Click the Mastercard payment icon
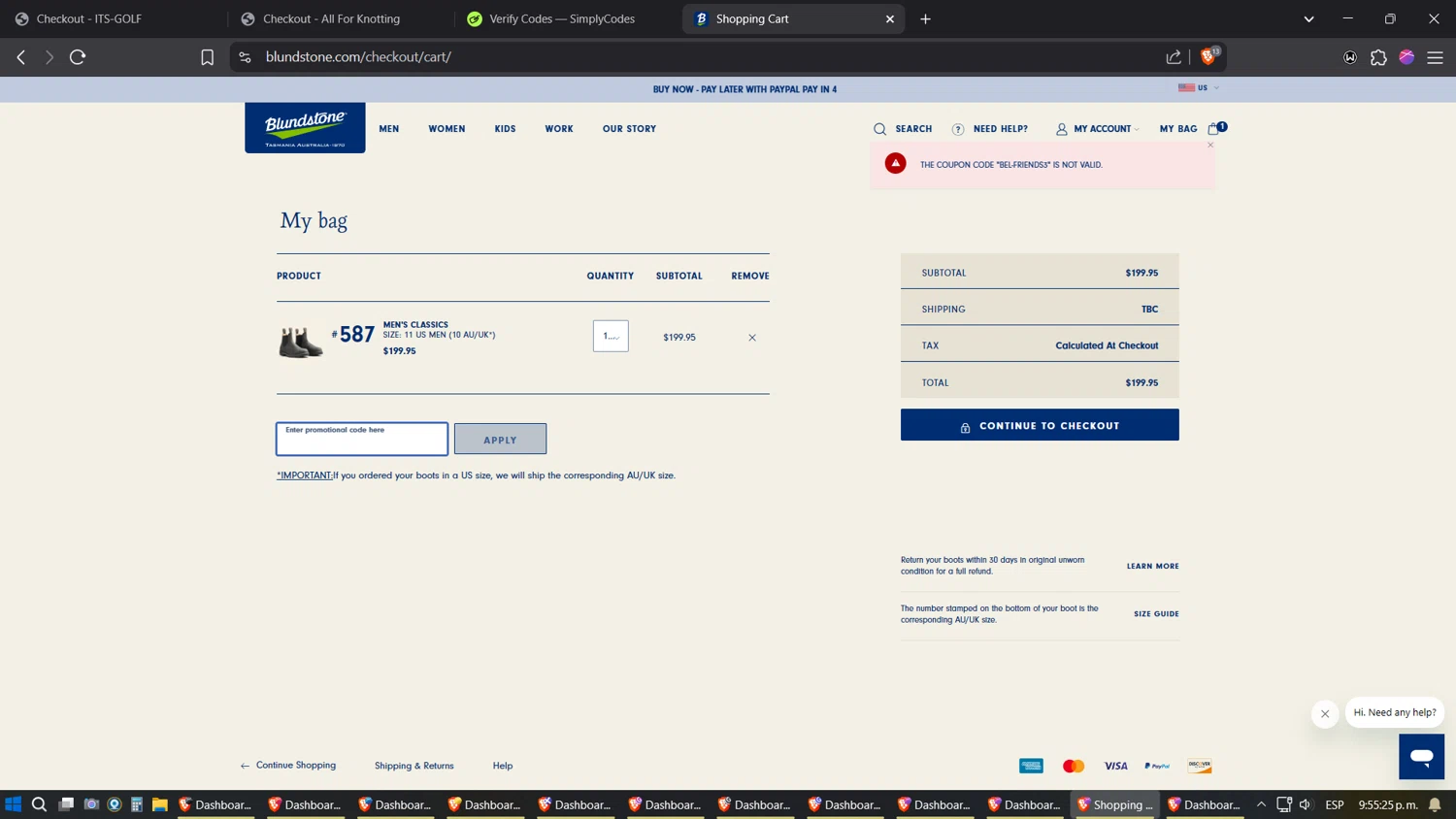The height and width of the screenshot is (819, 1456). [1074, 766]
